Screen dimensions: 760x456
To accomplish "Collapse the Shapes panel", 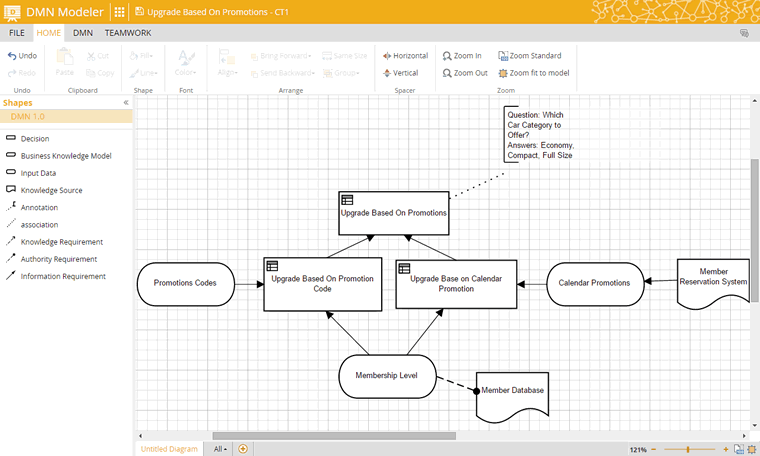I will [x=126, y=102].
